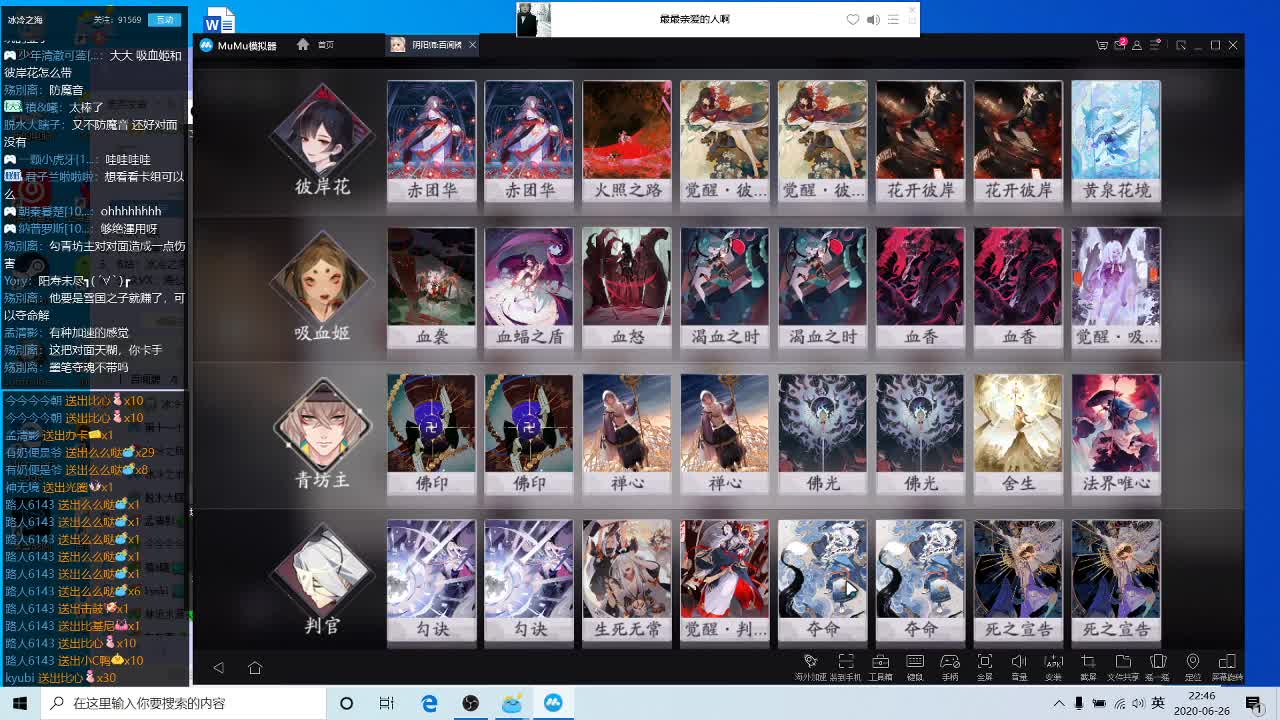Take a screenshot with the crop icon

[1088, 666]
